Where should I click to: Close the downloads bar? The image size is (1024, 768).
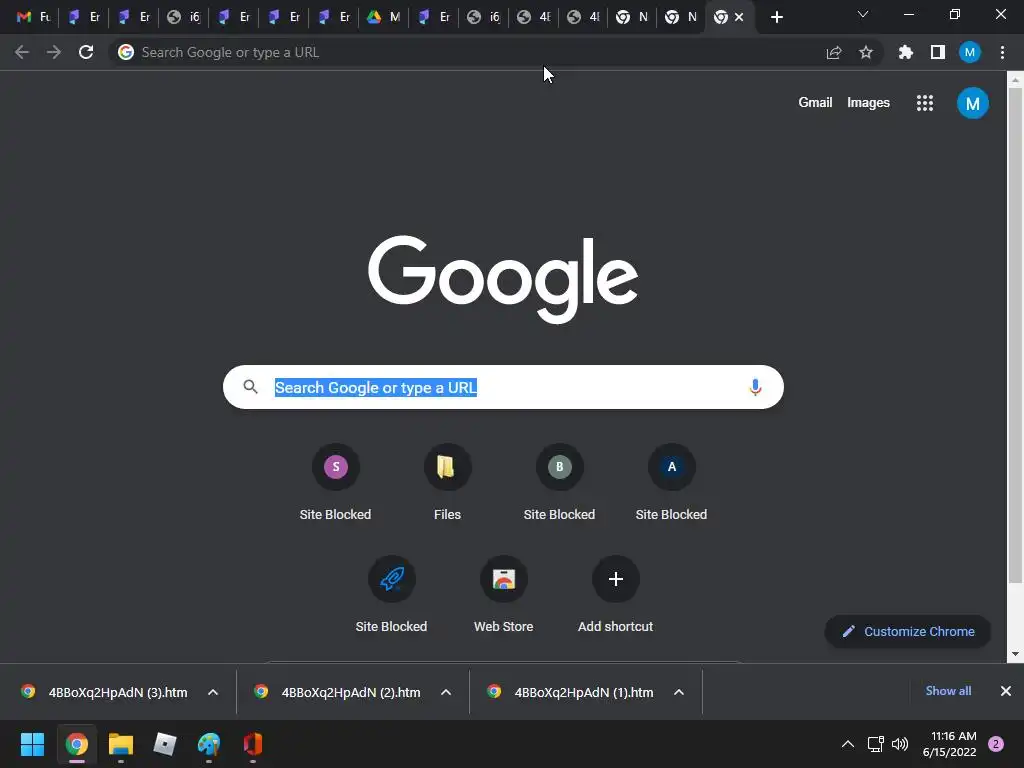point(1006,691)
